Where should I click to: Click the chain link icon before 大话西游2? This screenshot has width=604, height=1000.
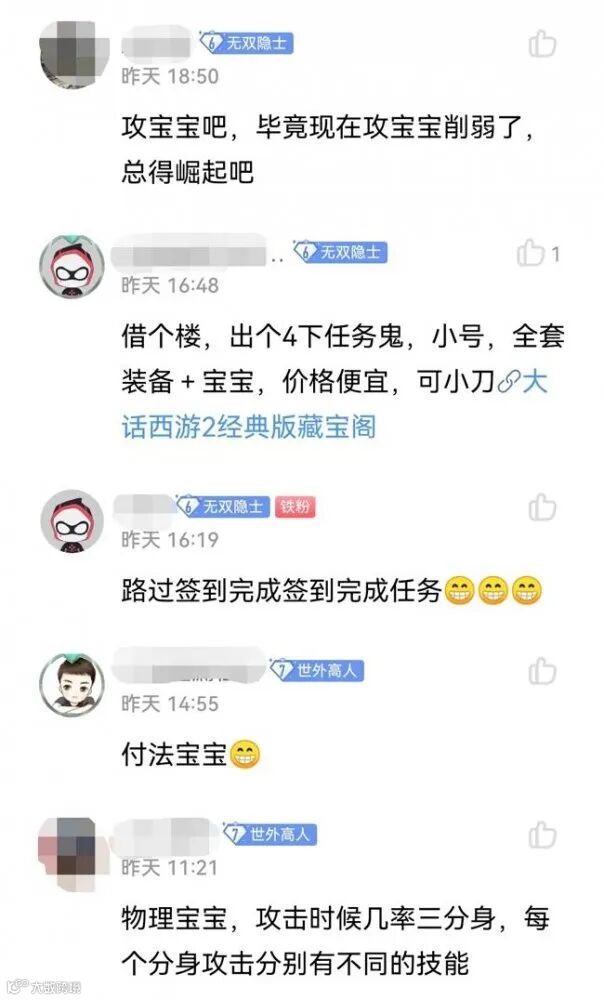pyautogui.click(x=509, y=383)
